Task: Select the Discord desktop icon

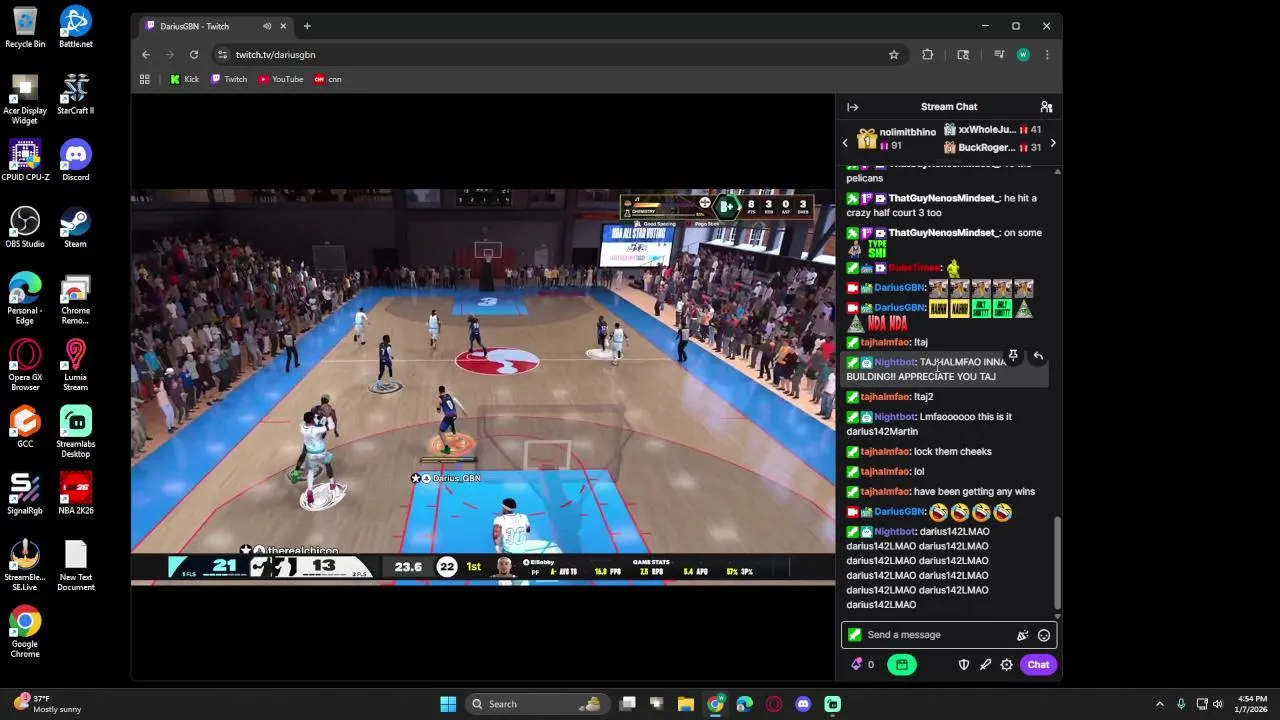Action: 76,160
